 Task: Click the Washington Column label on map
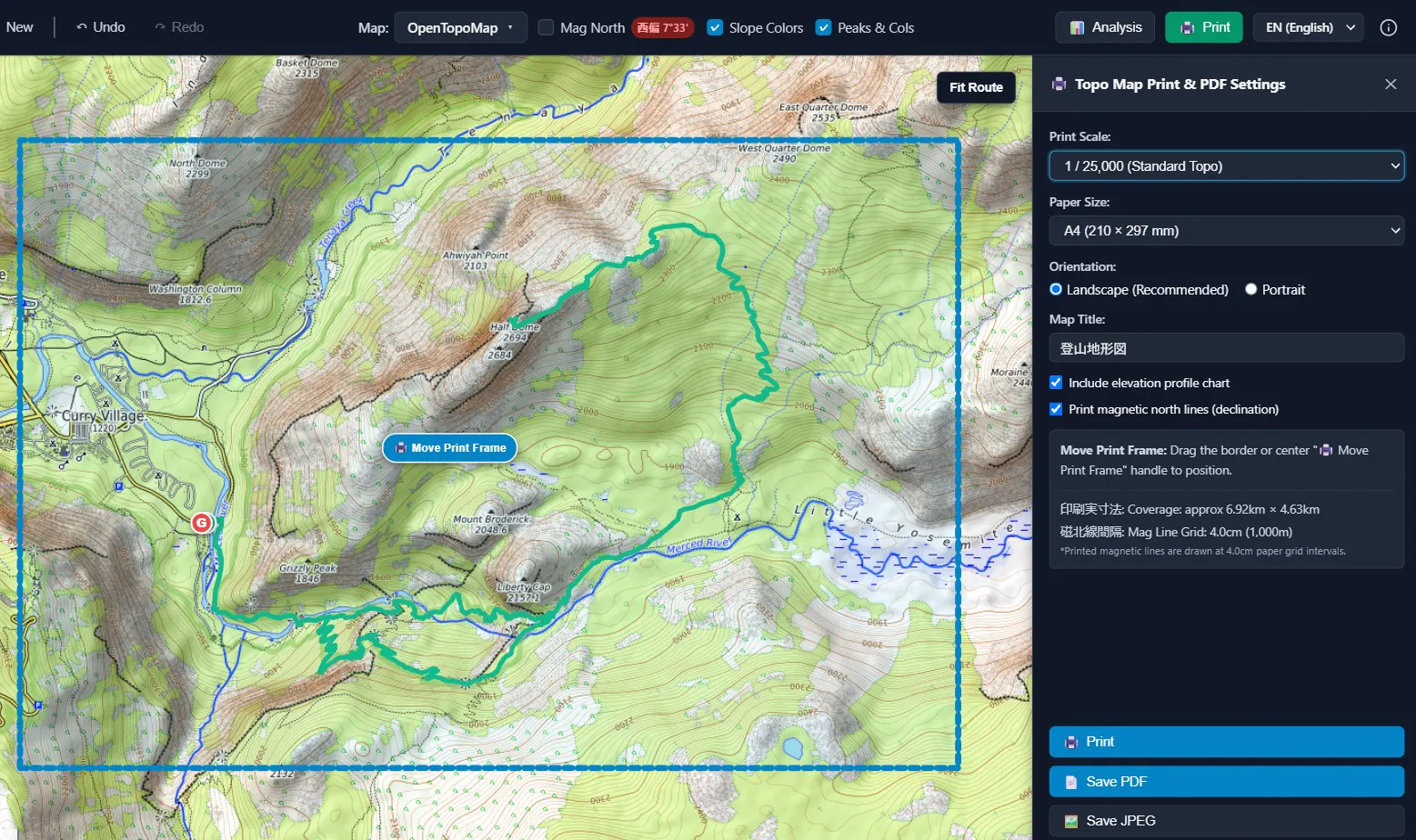[196, 289]
